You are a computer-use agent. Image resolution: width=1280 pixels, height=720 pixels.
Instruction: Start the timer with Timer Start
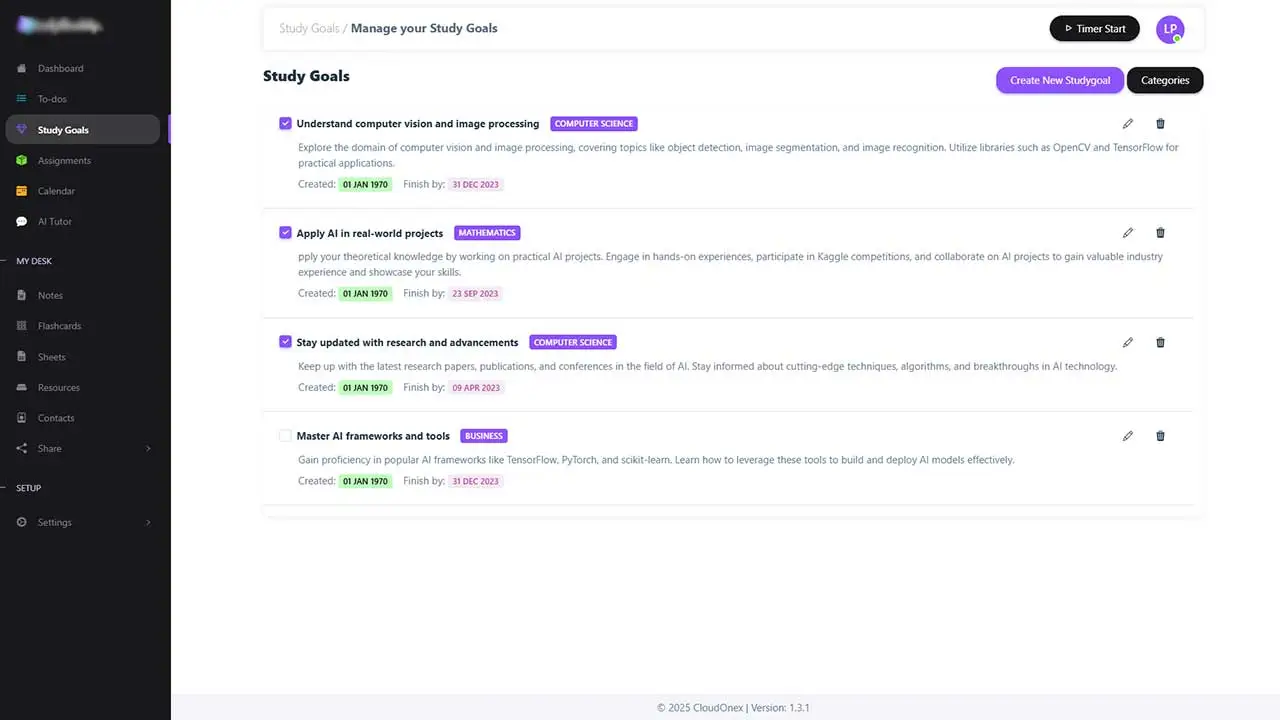(1094, 29)
